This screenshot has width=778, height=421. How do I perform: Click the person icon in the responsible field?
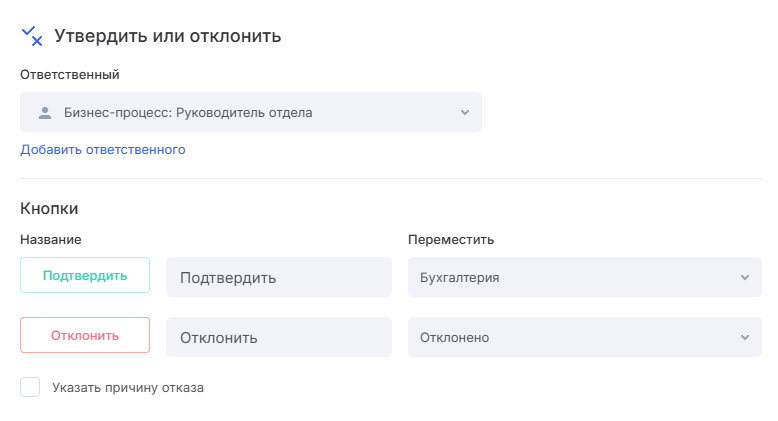44,113
